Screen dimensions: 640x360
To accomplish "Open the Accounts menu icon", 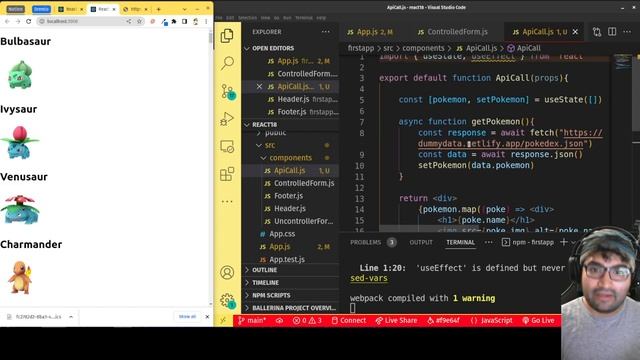I will pyautogui.click(x=227, y=272).
